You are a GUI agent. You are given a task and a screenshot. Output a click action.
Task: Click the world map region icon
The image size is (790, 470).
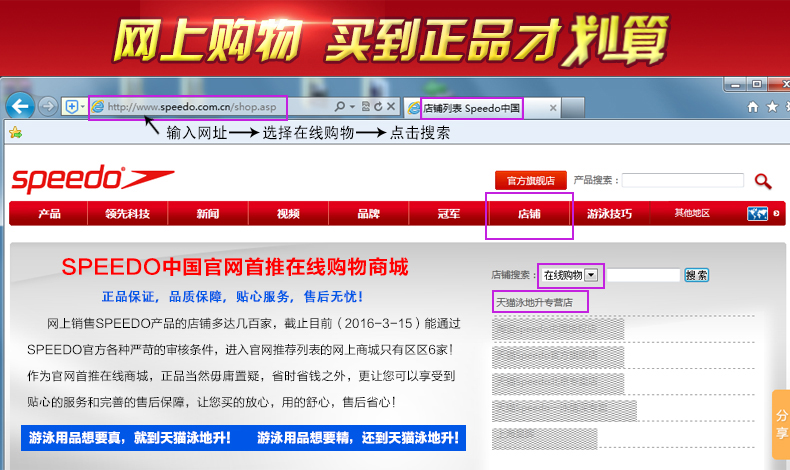757,214
